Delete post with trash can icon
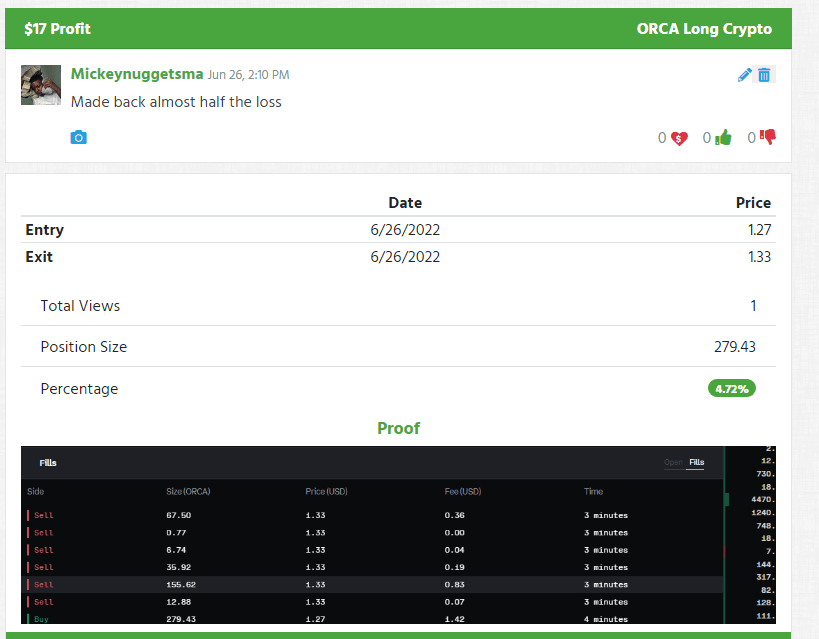The height and width of the screenshot is (639, 819). (764, 75)
